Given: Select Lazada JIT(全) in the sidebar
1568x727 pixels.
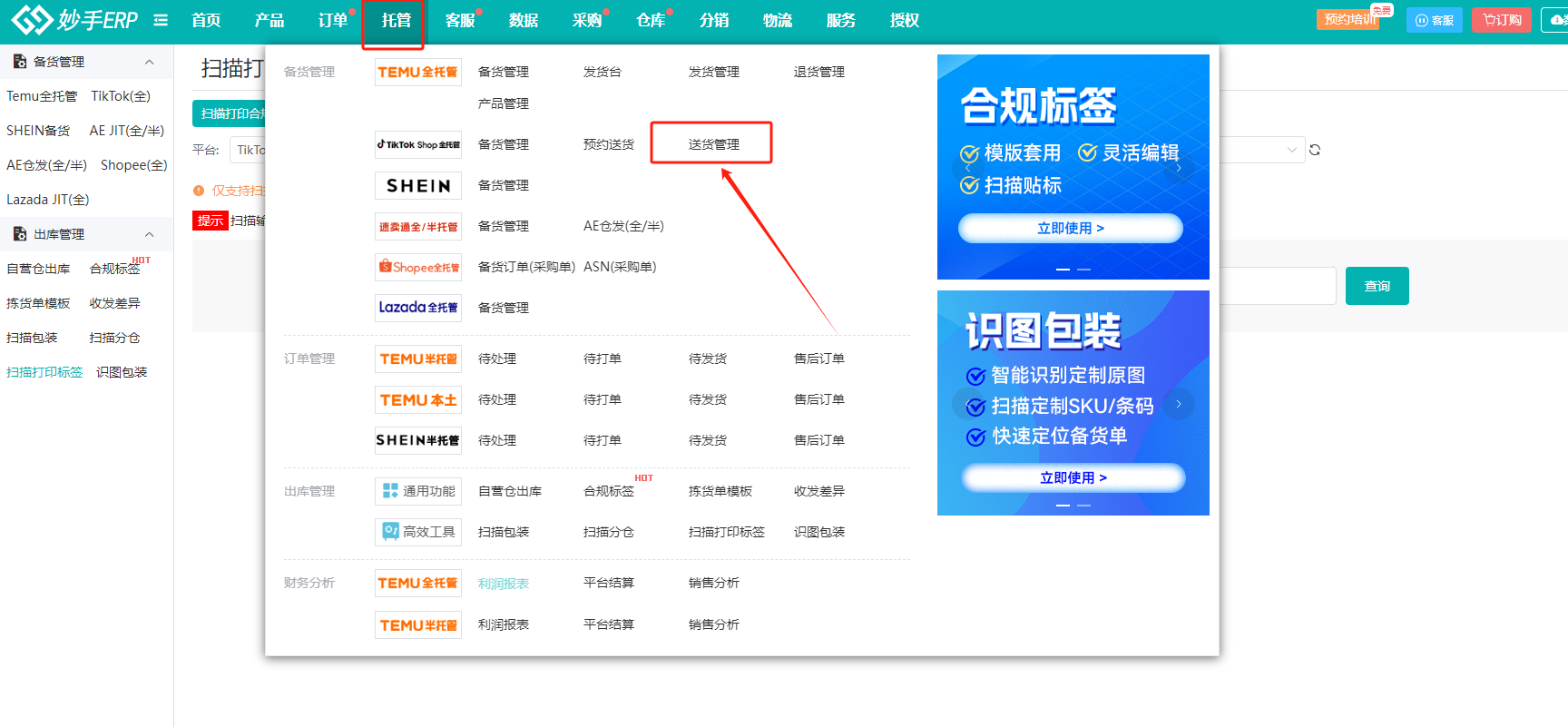Looking at the screenshot, I should click(48, 200).
